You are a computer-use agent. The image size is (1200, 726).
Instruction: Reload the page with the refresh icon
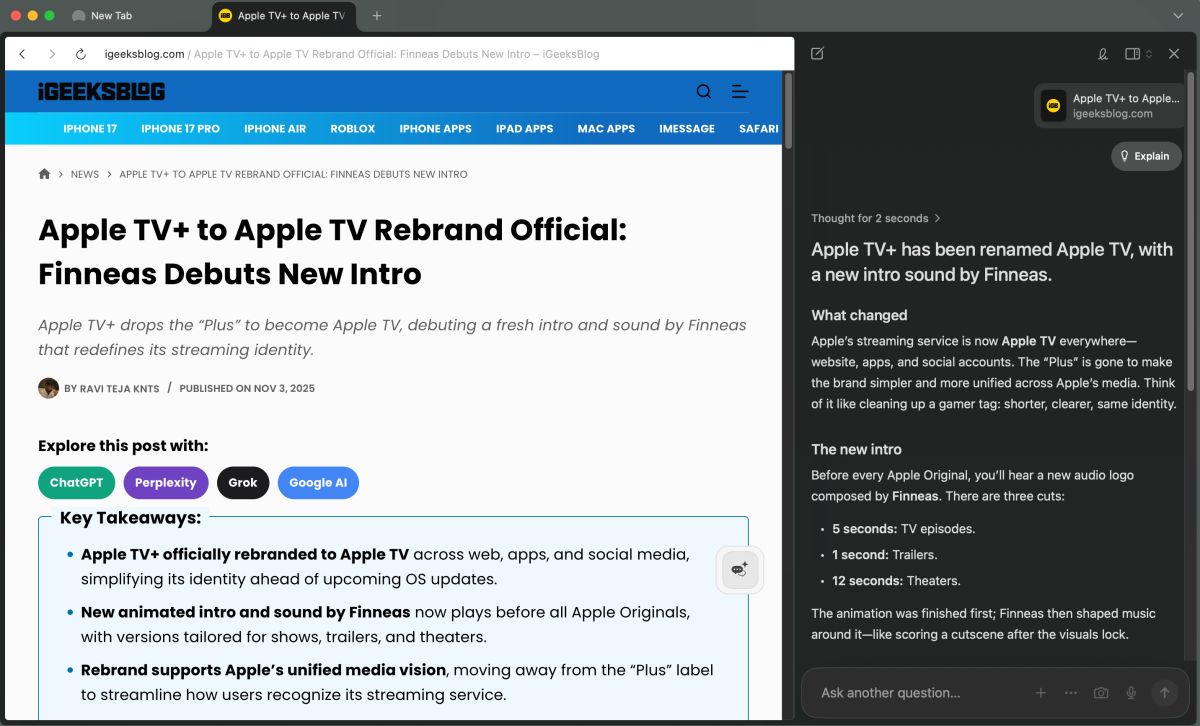pos(81,54)
